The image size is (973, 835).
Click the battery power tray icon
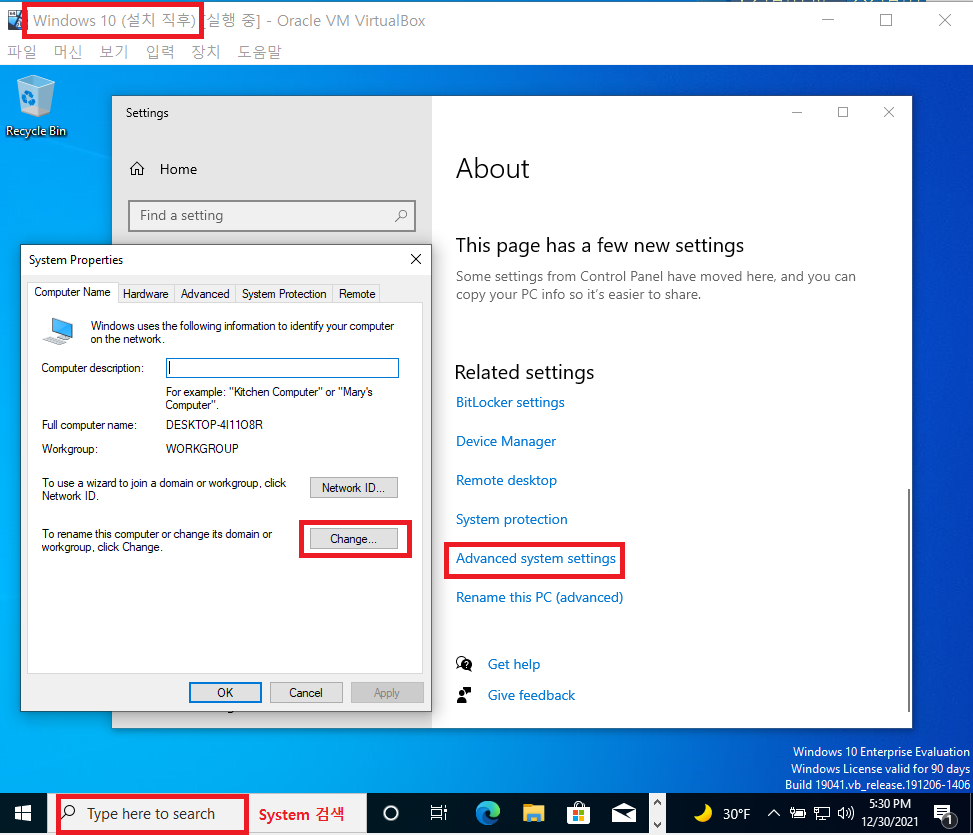coord(798,813)
